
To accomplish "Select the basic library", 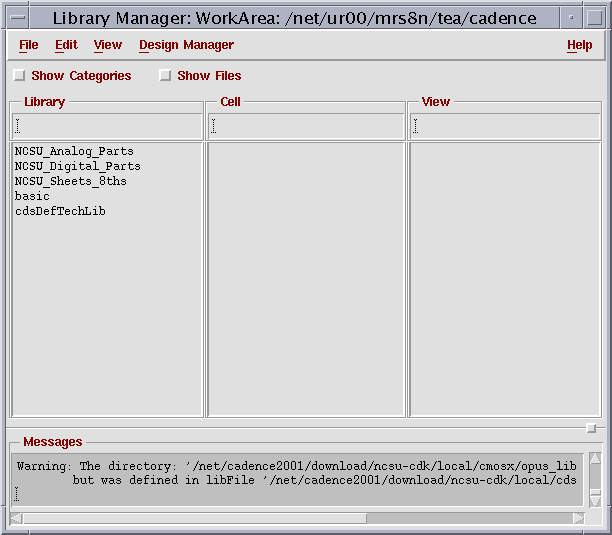I will click(x=32, y=196).
